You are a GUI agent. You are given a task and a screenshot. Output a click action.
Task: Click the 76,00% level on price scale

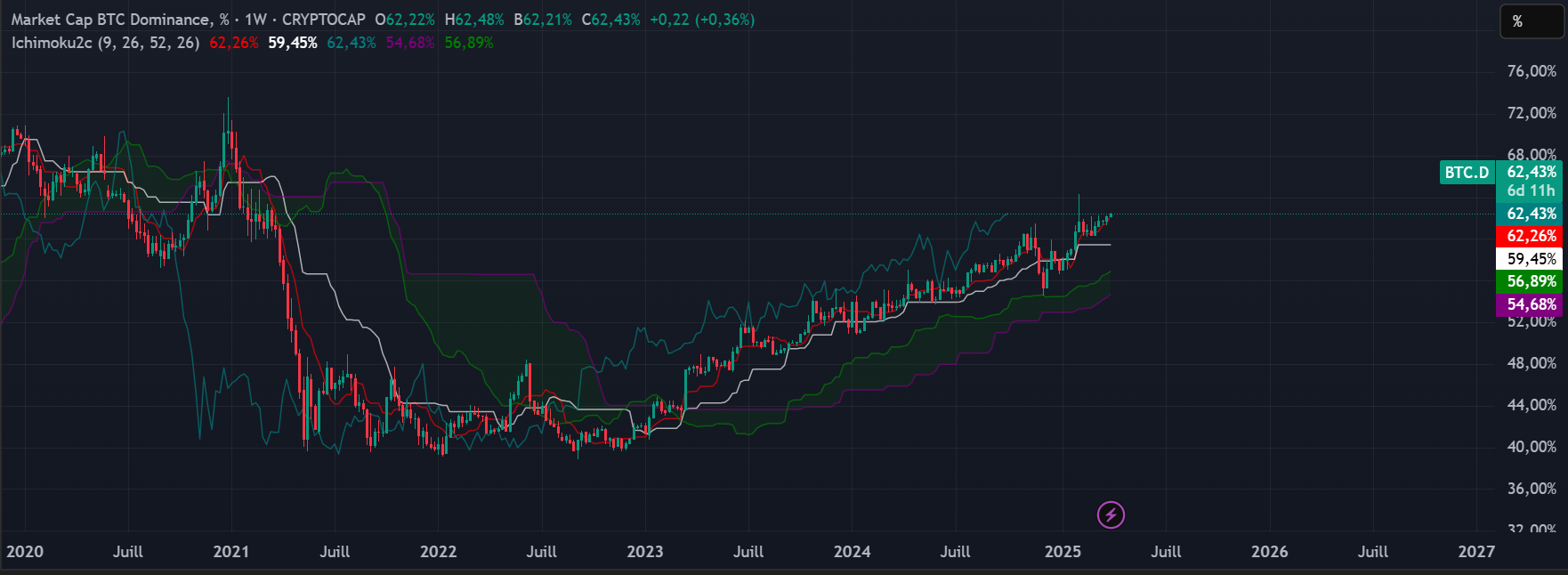click(1531, 71)
